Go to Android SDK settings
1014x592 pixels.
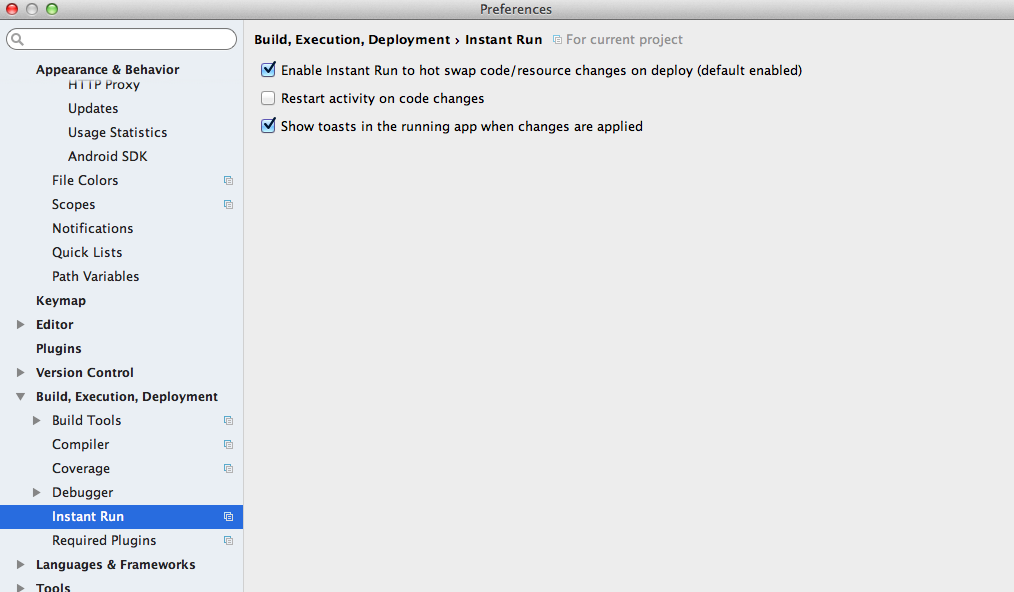pos(107,157)
